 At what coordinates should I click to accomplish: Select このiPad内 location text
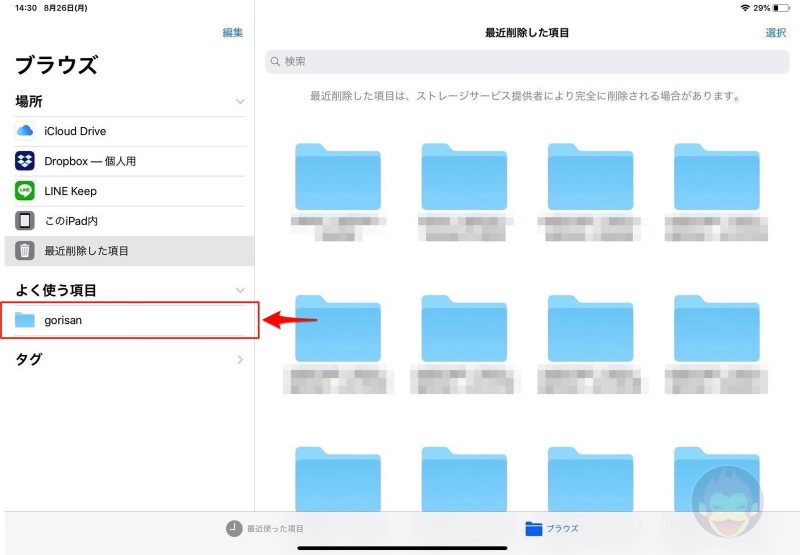click(71, 221)
